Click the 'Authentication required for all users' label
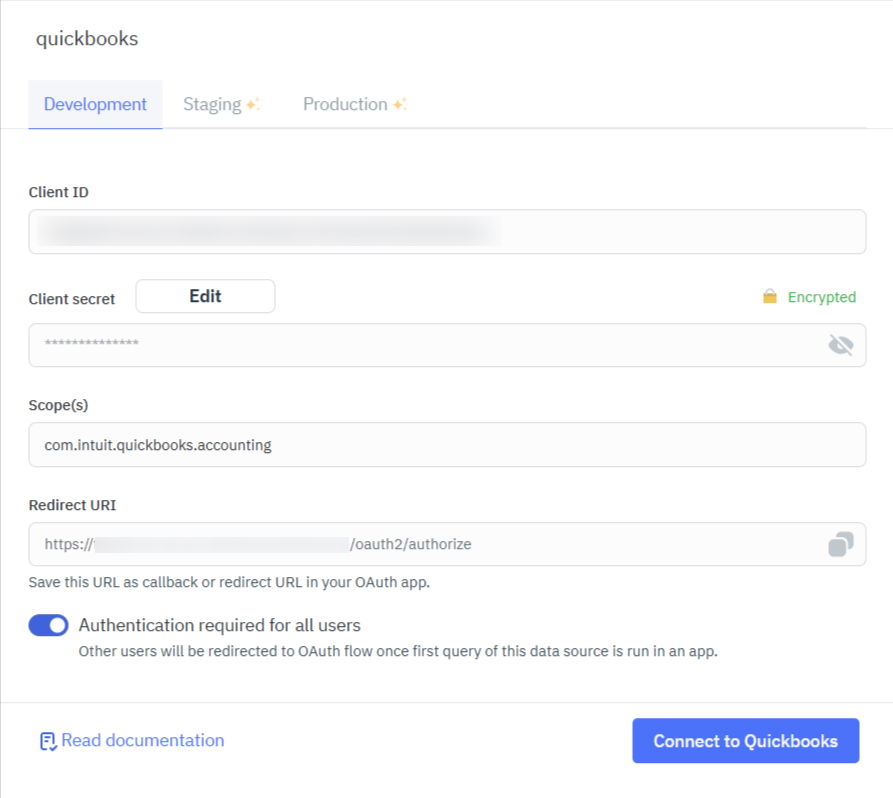 tap(219, 625)
